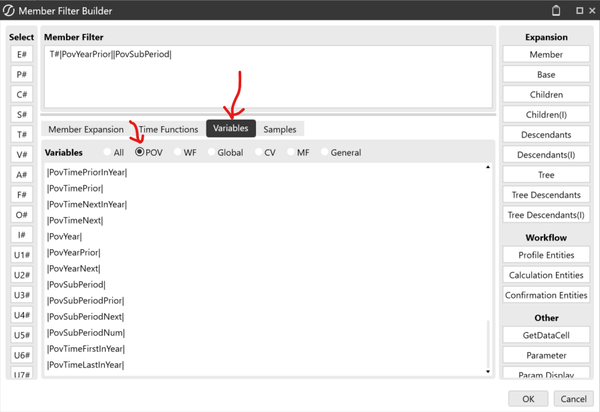600x412 pixels.
Task: Select the POV variables radio button
Action: [x=140, y=152]
